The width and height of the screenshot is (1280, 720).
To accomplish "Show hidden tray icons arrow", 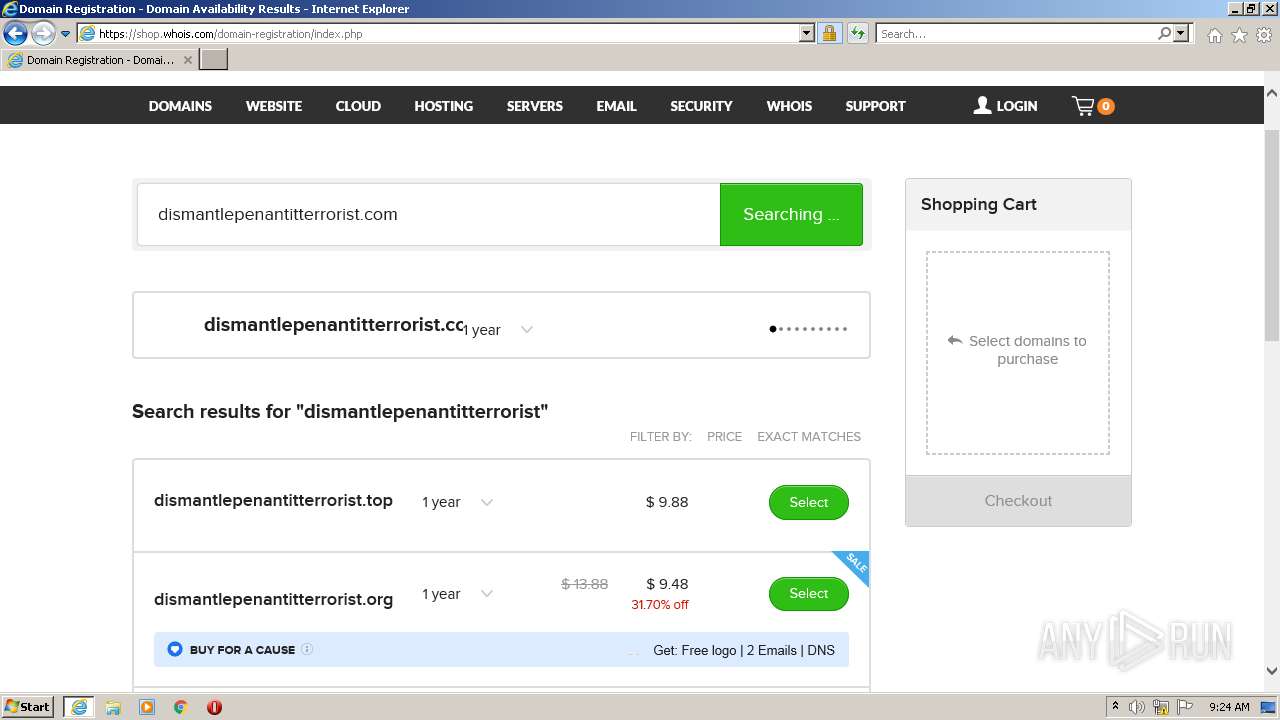I will (x=1115, y=707).
